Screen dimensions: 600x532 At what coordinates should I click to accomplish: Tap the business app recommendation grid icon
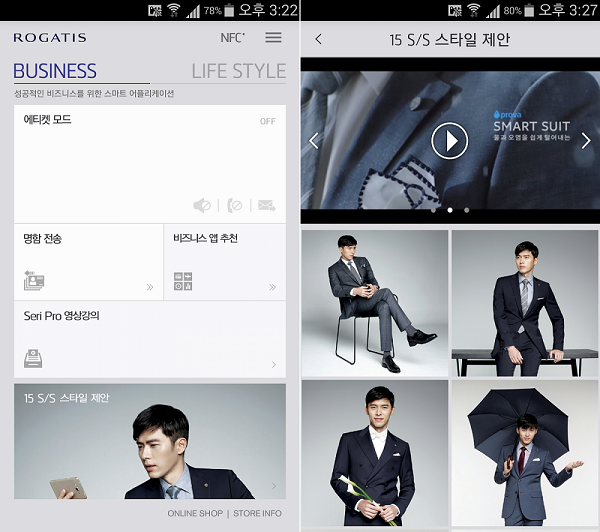[x=183, y=281]
